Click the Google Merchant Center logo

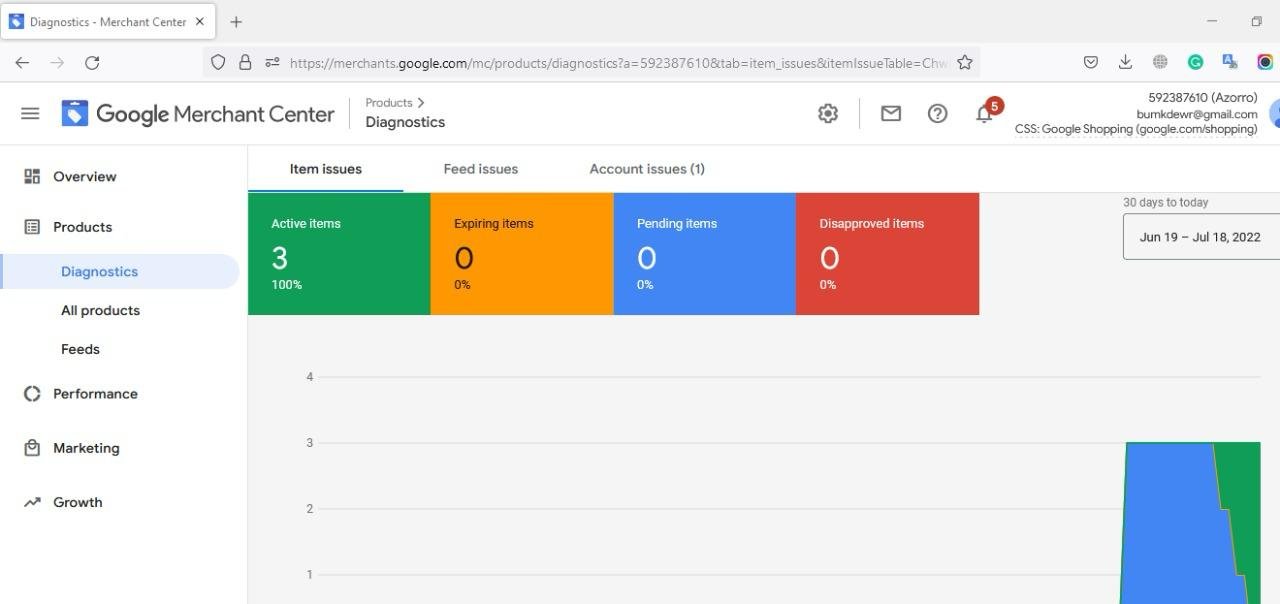click(198, 114)
